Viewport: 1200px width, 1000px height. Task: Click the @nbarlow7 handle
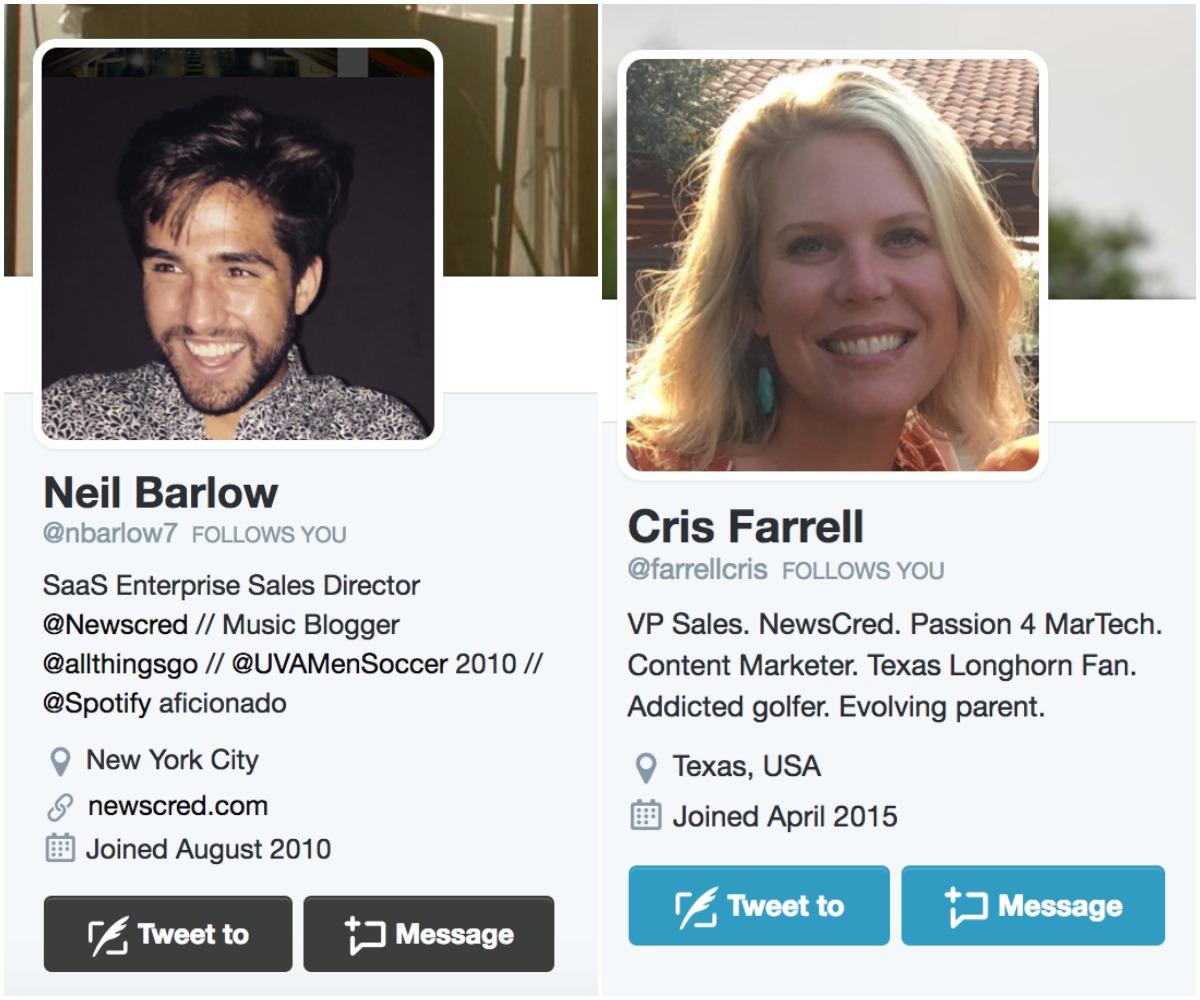(x=110, y=534)
